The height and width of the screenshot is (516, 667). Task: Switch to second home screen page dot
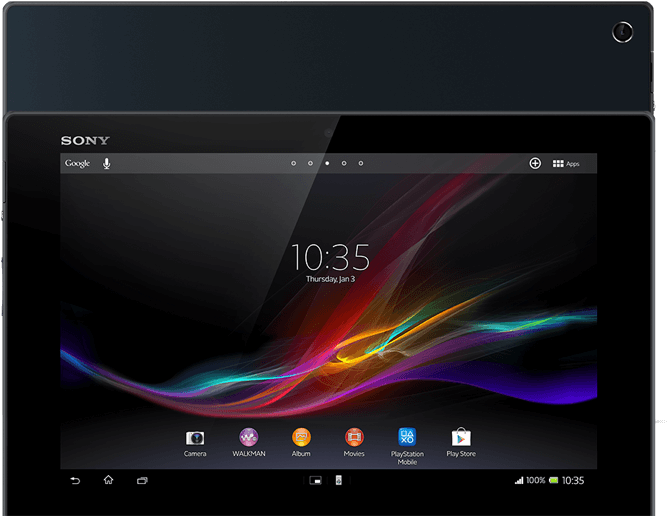[x=310, y=163]
